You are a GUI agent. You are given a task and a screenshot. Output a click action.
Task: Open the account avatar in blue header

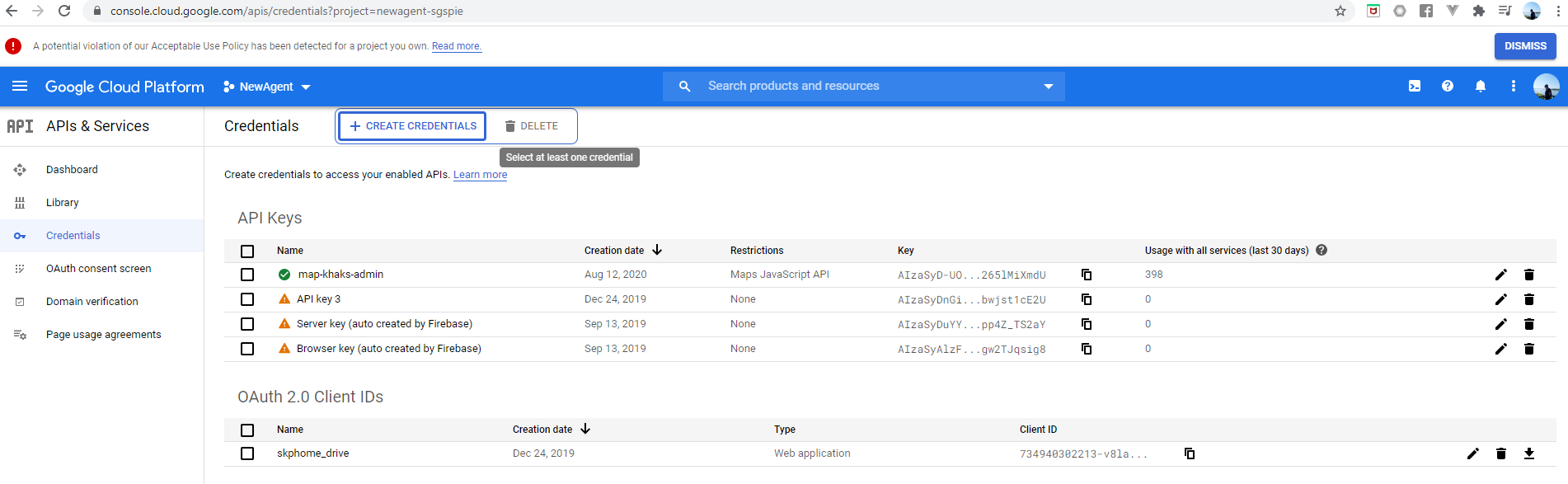[x=1546, y=87]
